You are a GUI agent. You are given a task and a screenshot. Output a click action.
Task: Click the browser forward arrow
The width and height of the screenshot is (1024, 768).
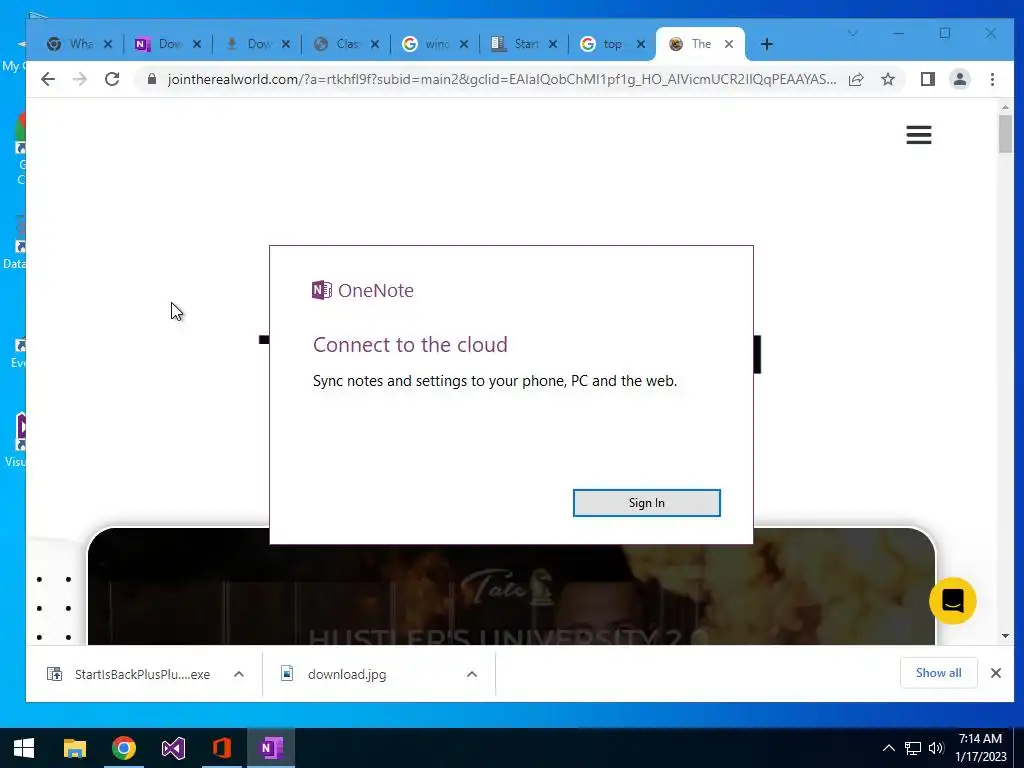[x=80, y=79]
